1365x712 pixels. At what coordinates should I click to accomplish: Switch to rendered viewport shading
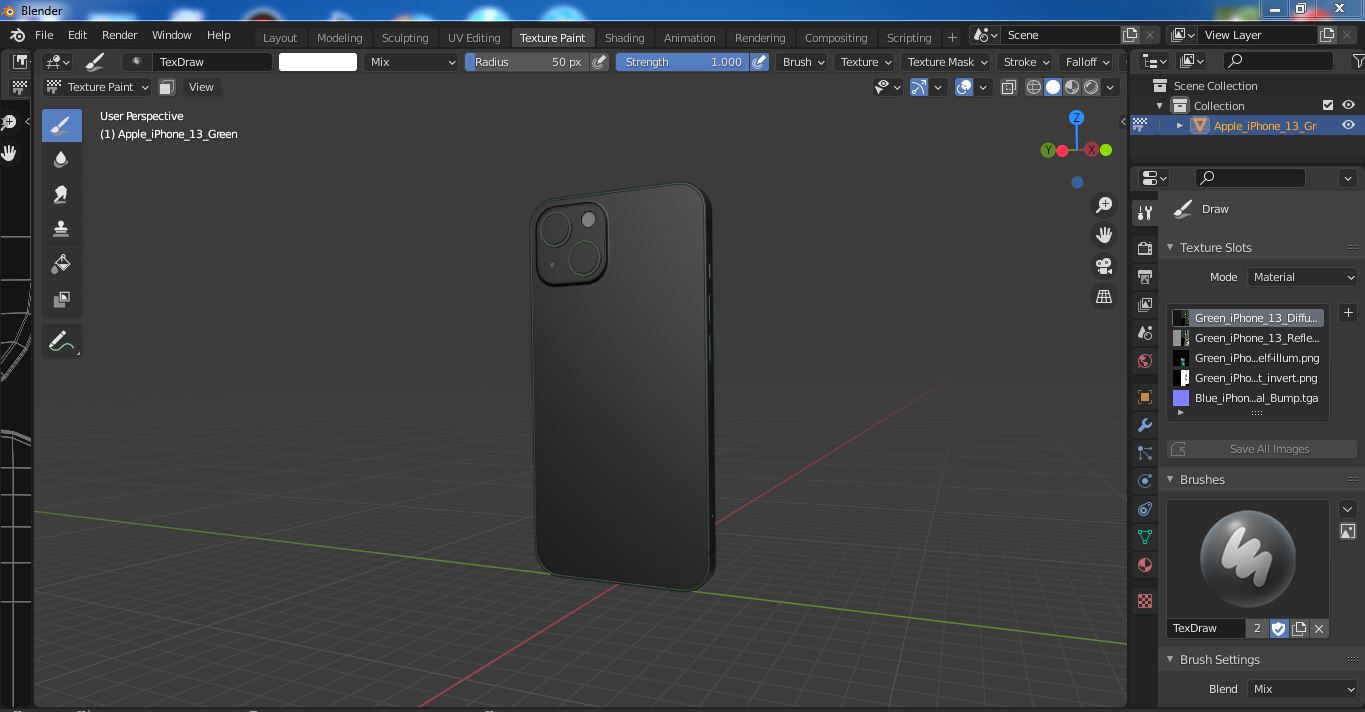click(x=1091, y=87)
